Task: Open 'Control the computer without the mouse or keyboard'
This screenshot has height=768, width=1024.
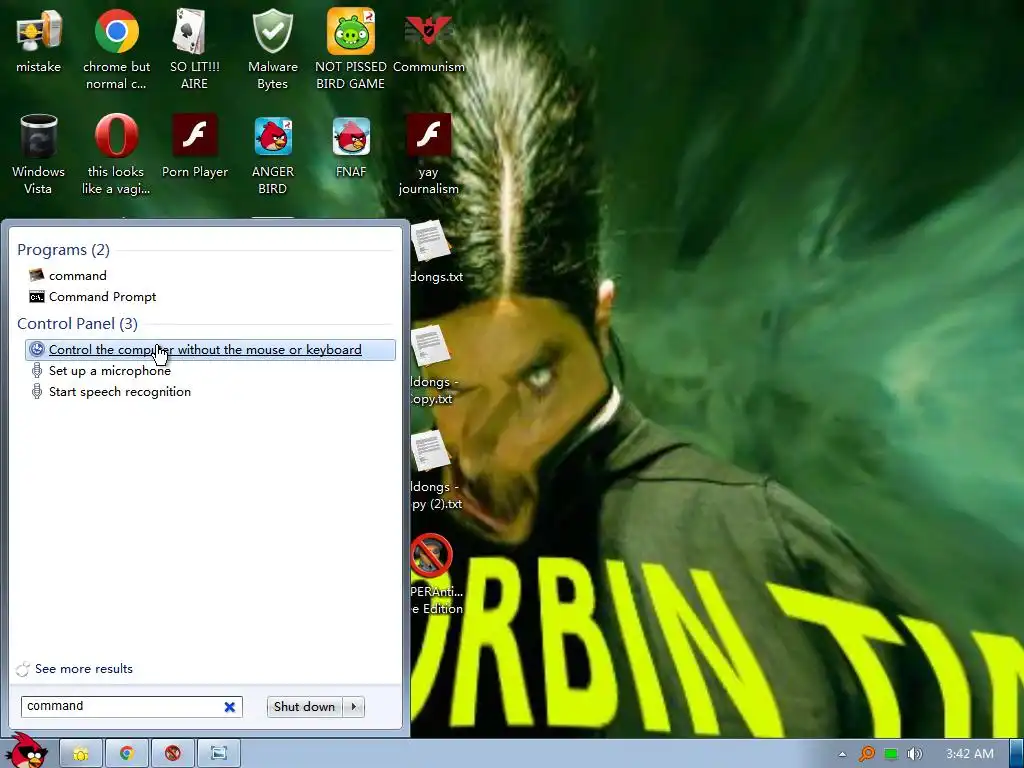Action: click(210, 350)
